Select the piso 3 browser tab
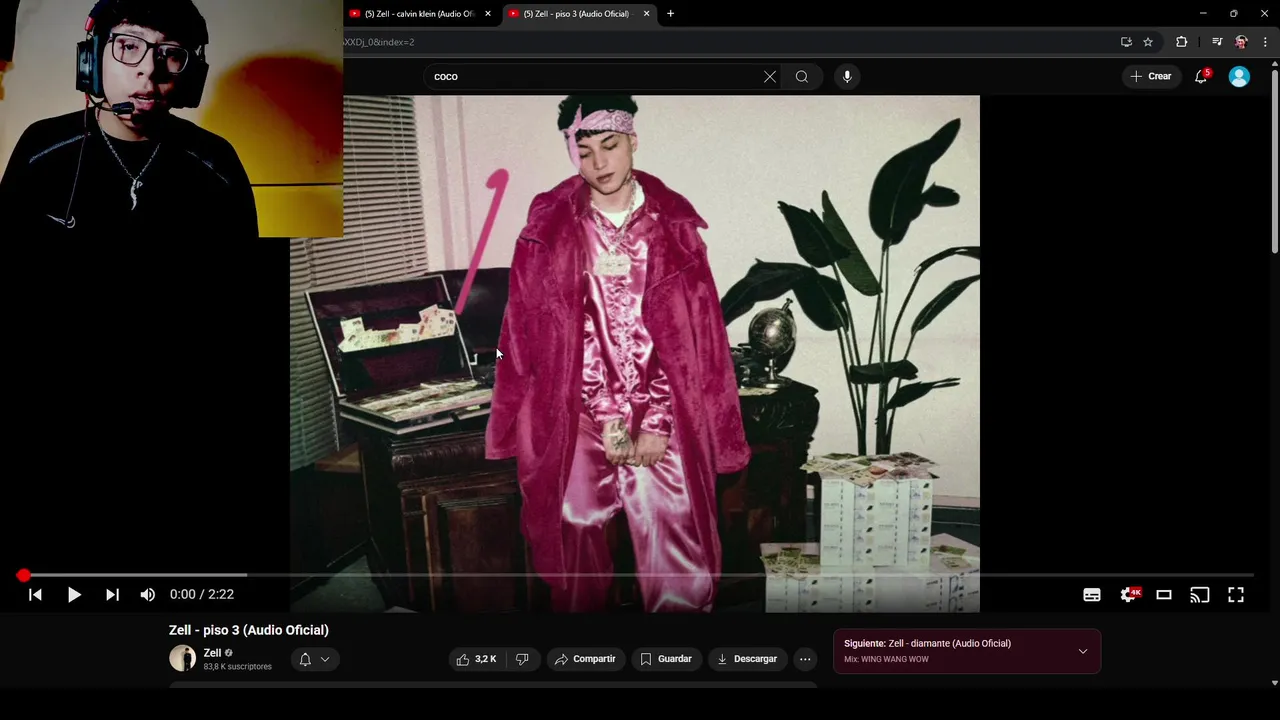This screenshot has width=1280, height=720. click(578, 14)
